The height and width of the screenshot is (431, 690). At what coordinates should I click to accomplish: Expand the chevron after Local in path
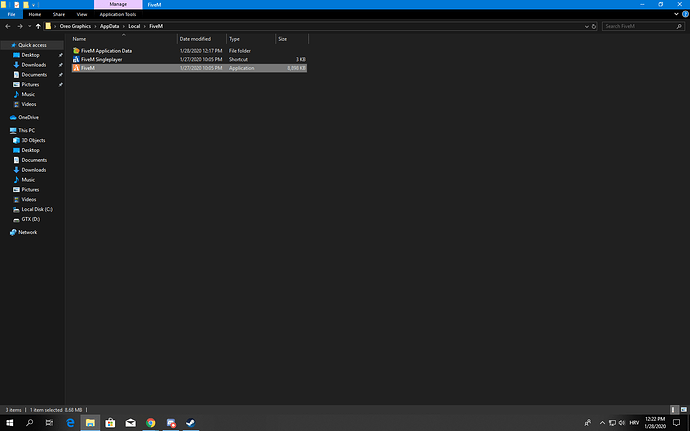pyautogui.click(x=144, y=26)
